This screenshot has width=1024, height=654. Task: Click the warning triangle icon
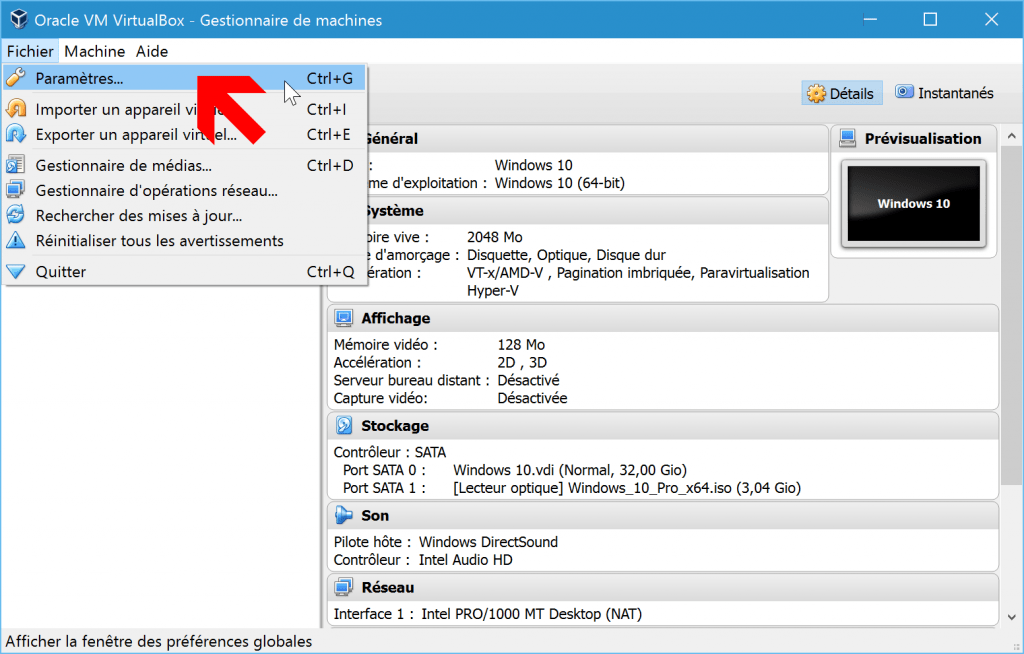pyautogui.click(x=16, y=240)
